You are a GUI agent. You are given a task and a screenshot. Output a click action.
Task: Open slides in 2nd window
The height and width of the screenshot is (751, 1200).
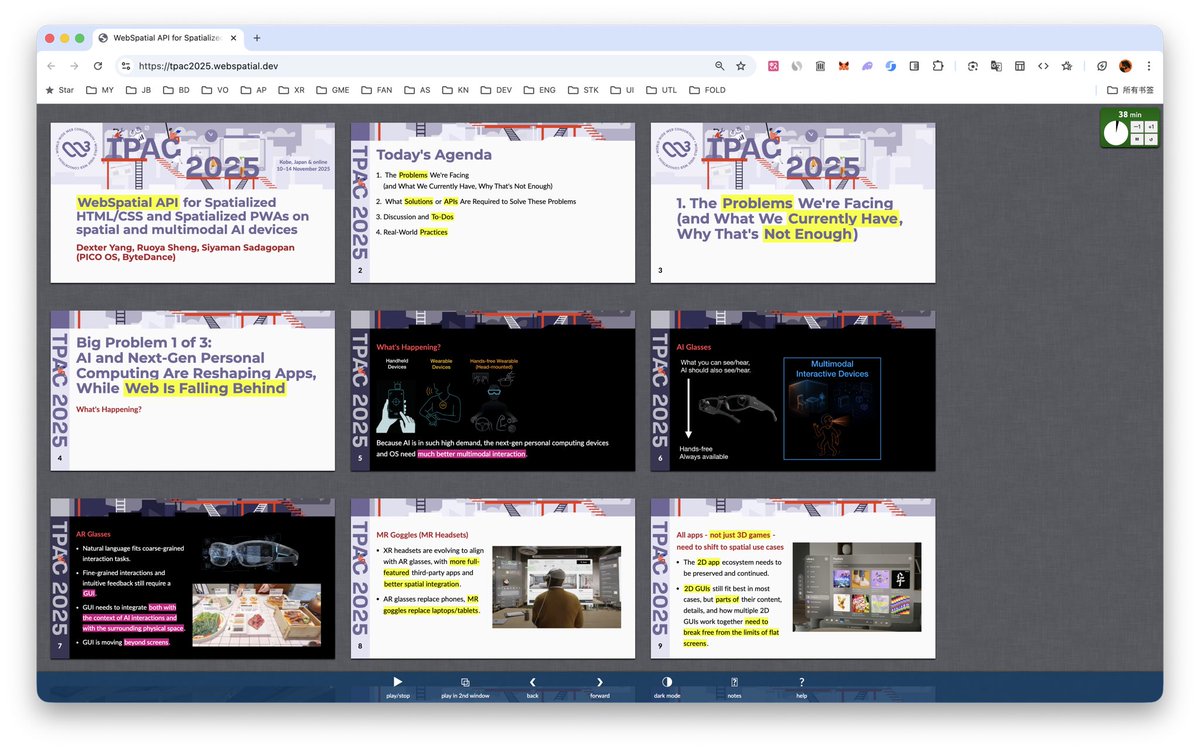pyautogui.click(x=465, y=686)
